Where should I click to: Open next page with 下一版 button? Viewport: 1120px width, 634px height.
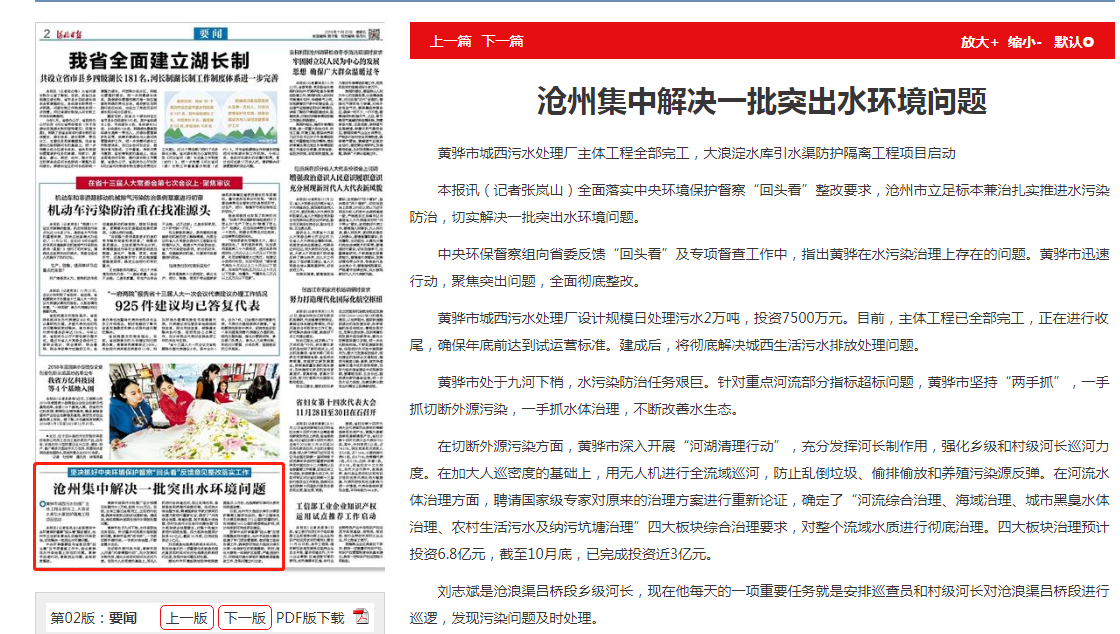click(245, 618)
